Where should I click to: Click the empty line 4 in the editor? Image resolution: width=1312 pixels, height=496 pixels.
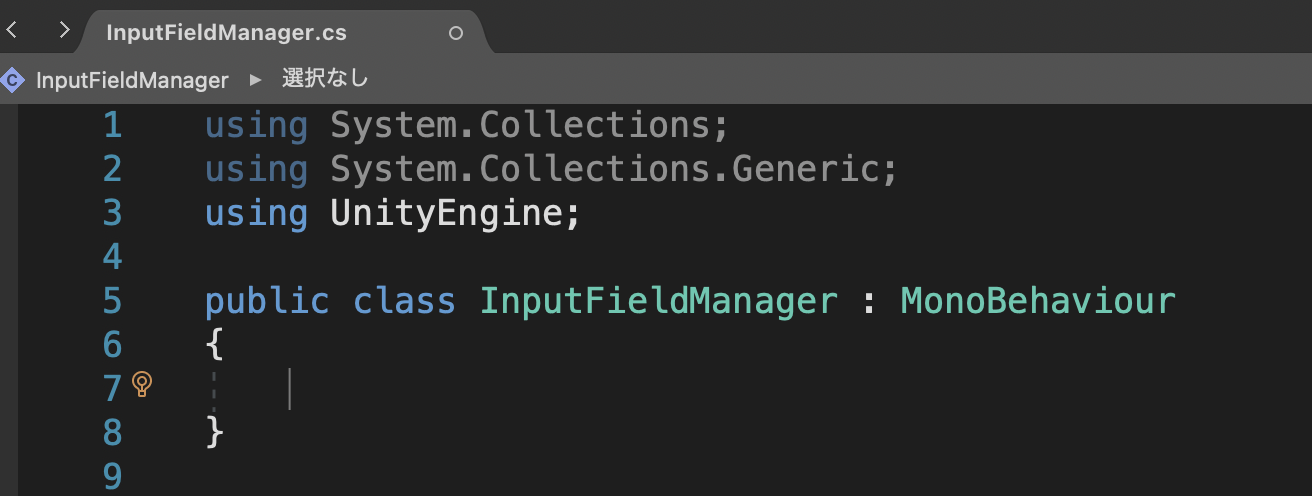[x=700, y=257]
